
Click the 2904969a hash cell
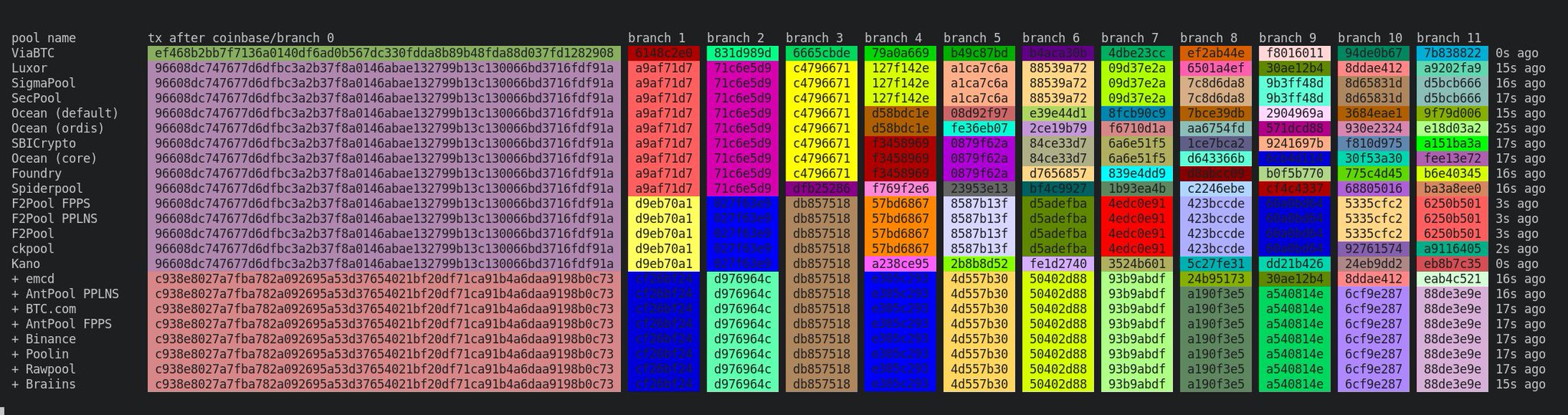1295,113
